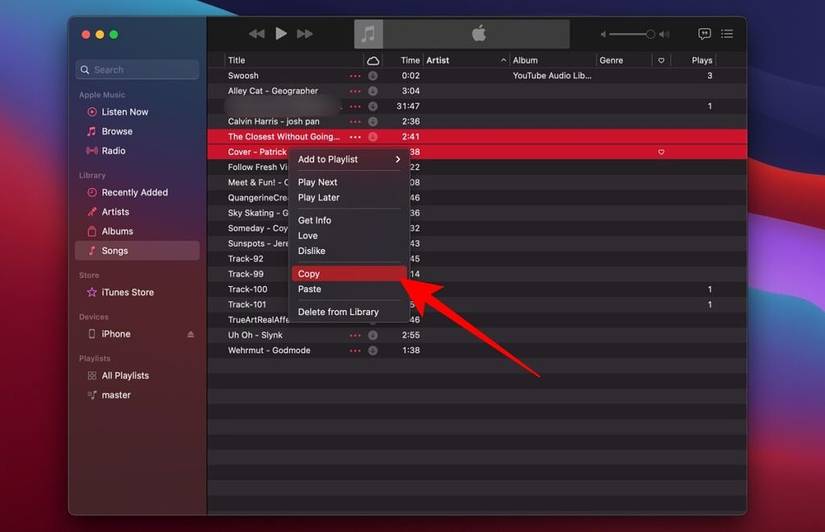This screenshot has width=825, height=532.
Task: Open more options dots for Alley Cat
Action: click(355, 92)
